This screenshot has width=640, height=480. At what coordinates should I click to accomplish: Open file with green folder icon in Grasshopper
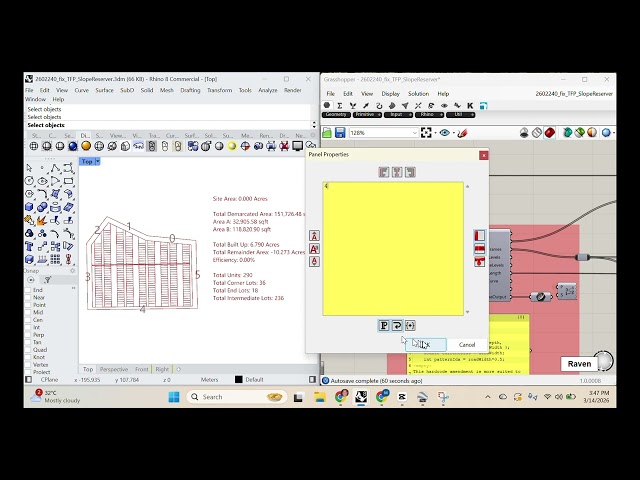pos(327,133)
